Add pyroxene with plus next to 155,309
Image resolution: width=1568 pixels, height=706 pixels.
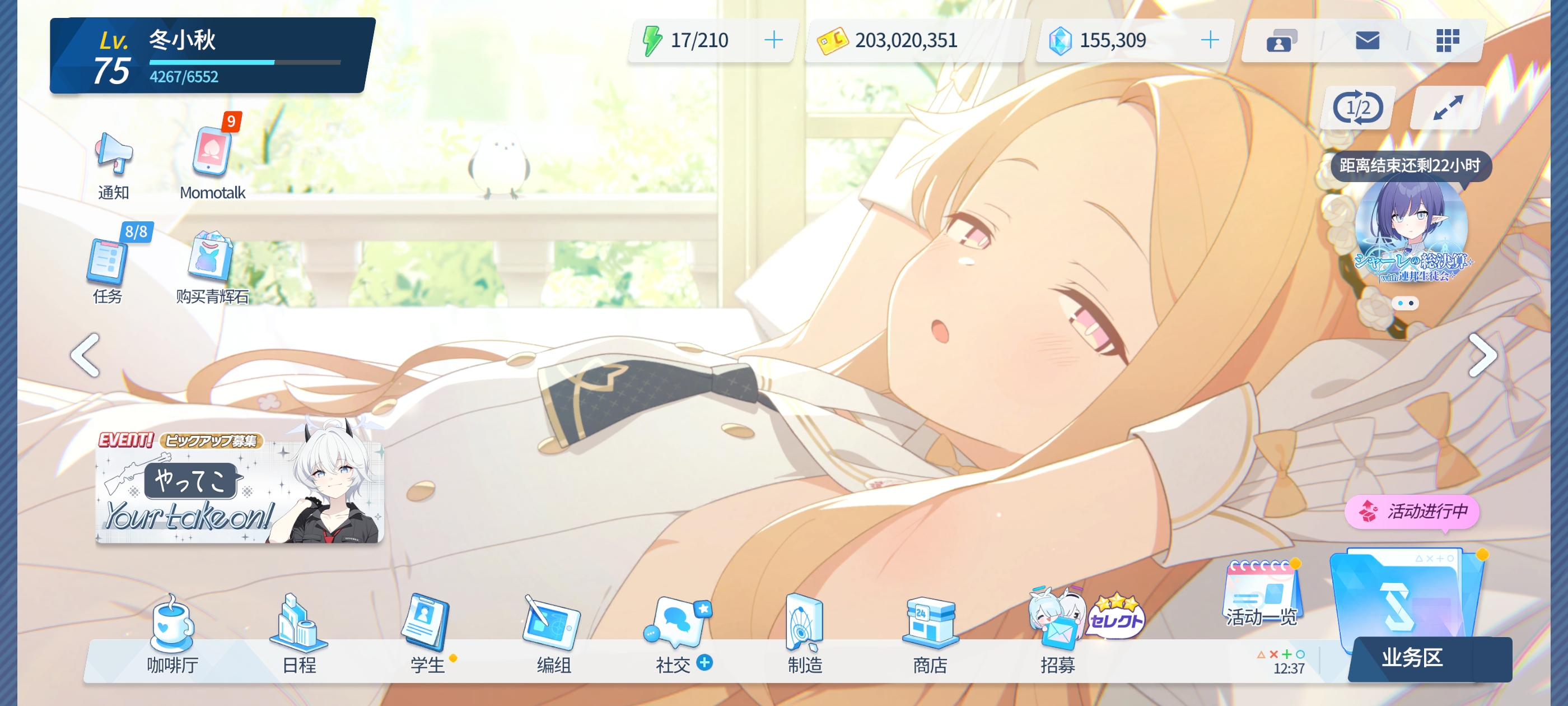click(1210, 40)
